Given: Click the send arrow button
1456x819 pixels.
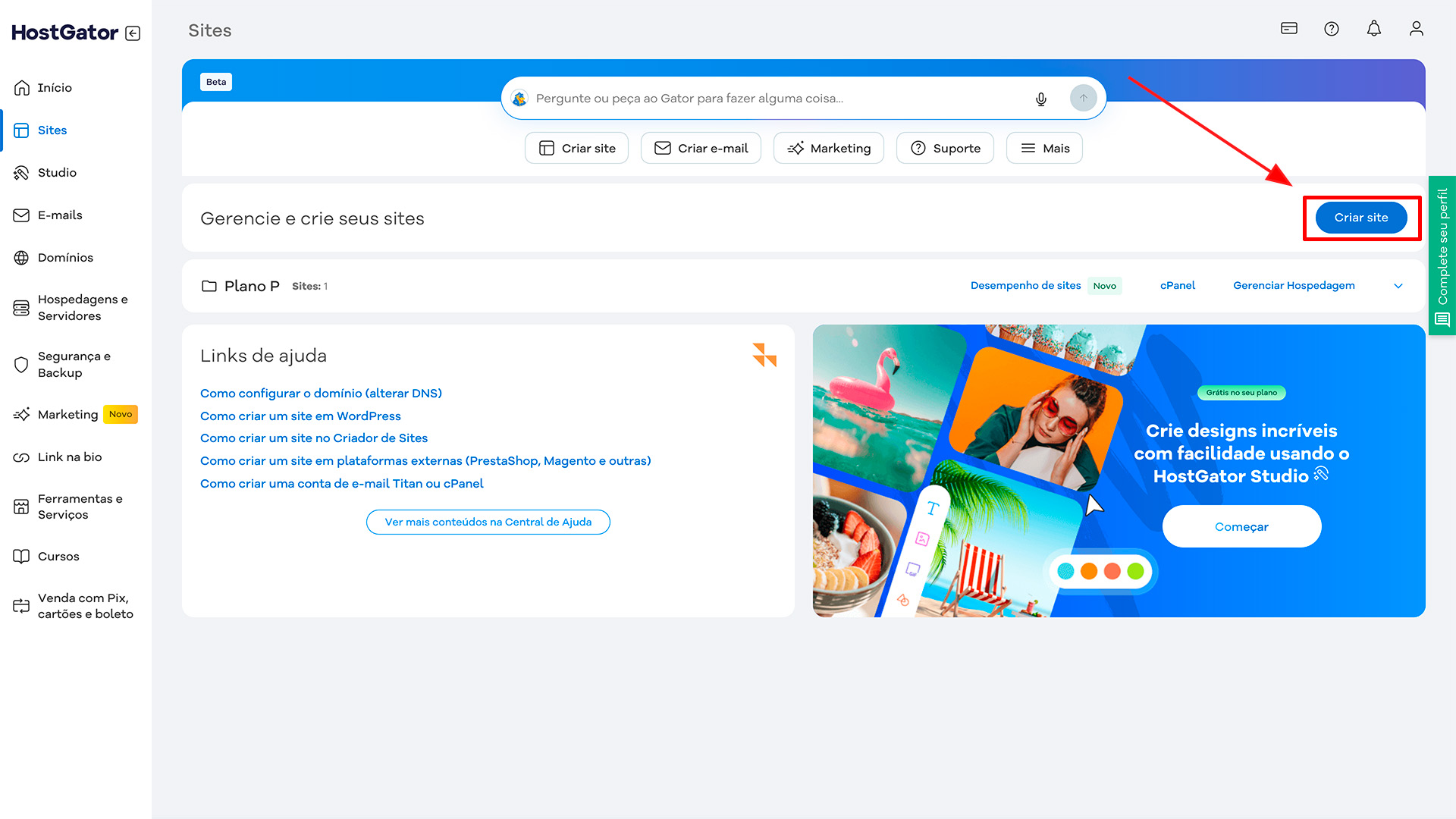Looking at the screenshot, I should click(1084, 98).
